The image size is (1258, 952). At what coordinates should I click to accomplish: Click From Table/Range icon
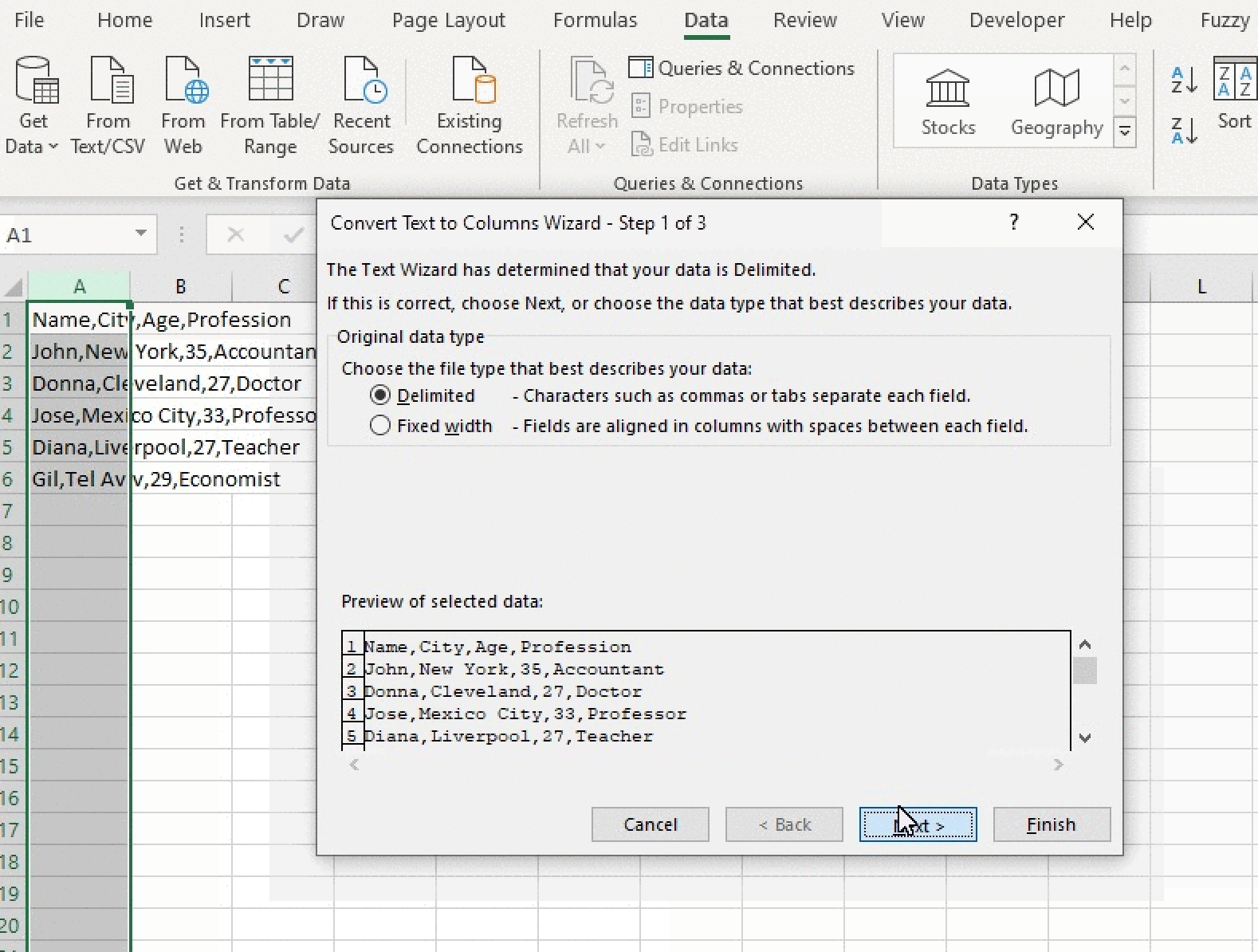[x=270, y=80]
